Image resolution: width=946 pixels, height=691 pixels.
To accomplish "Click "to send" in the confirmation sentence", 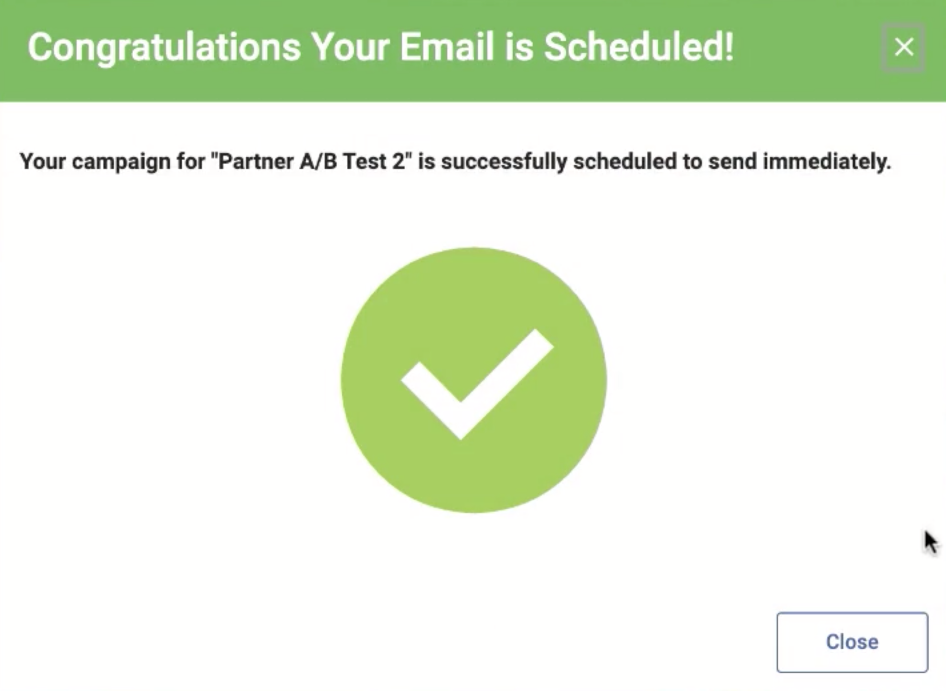I will pos(720,162).
